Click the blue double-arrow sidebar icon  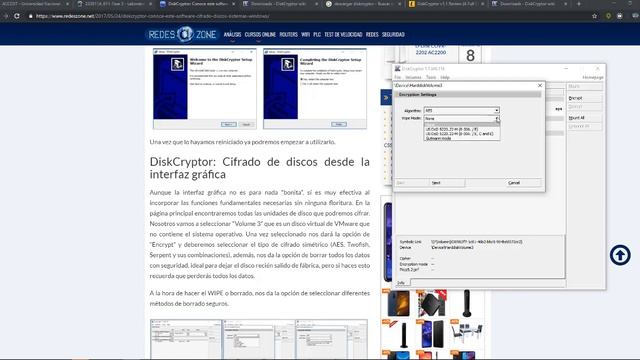386,98
